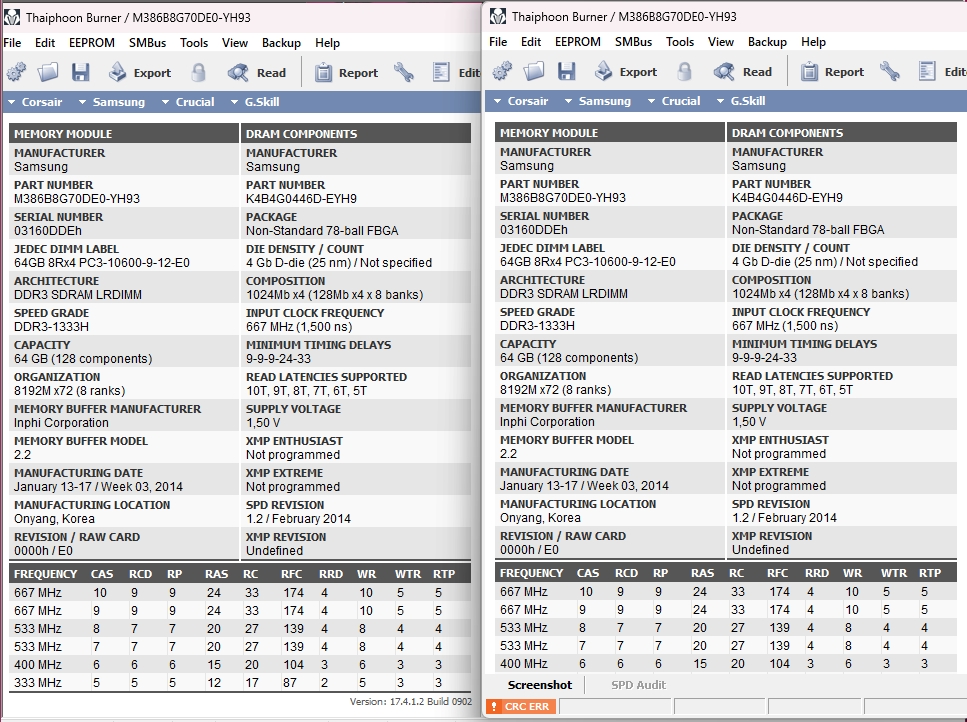Click the RFC column header in left window

(x=292, y=574)
